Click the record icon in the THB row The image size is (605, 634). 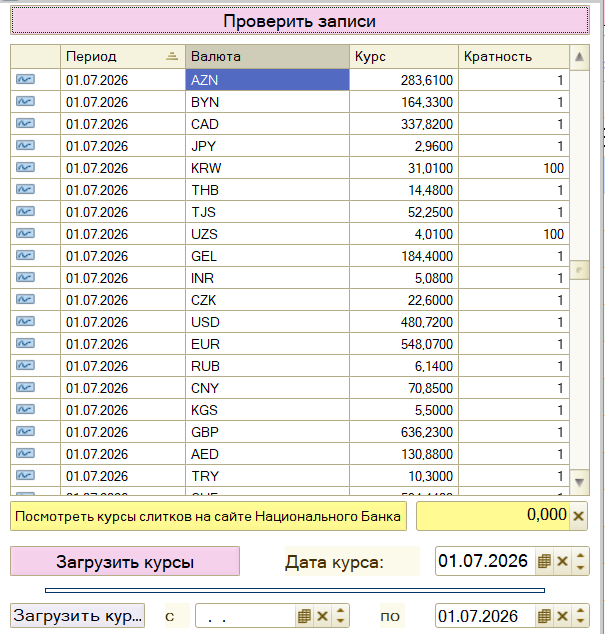point(25,189)
